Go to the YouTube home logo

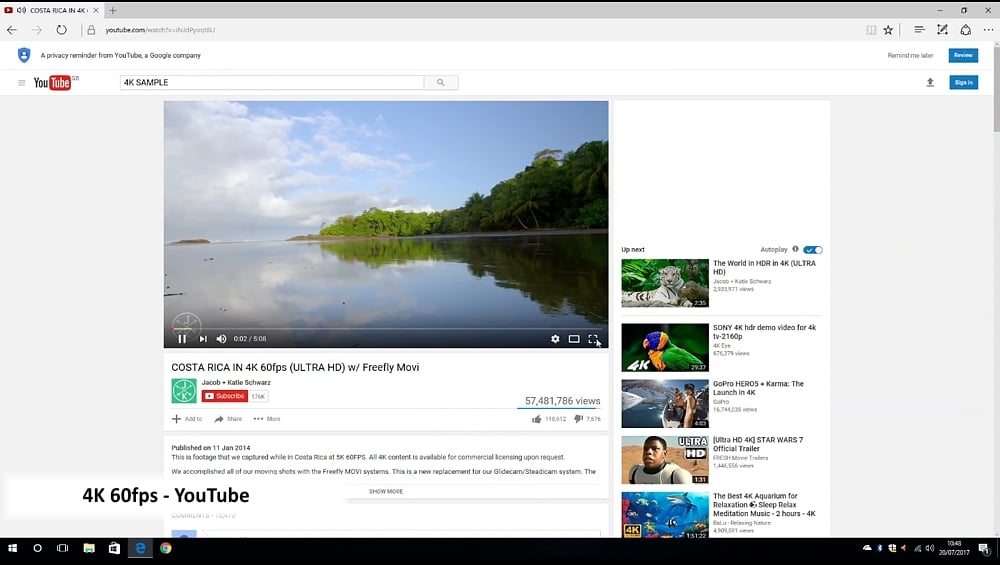click(52, 83)
